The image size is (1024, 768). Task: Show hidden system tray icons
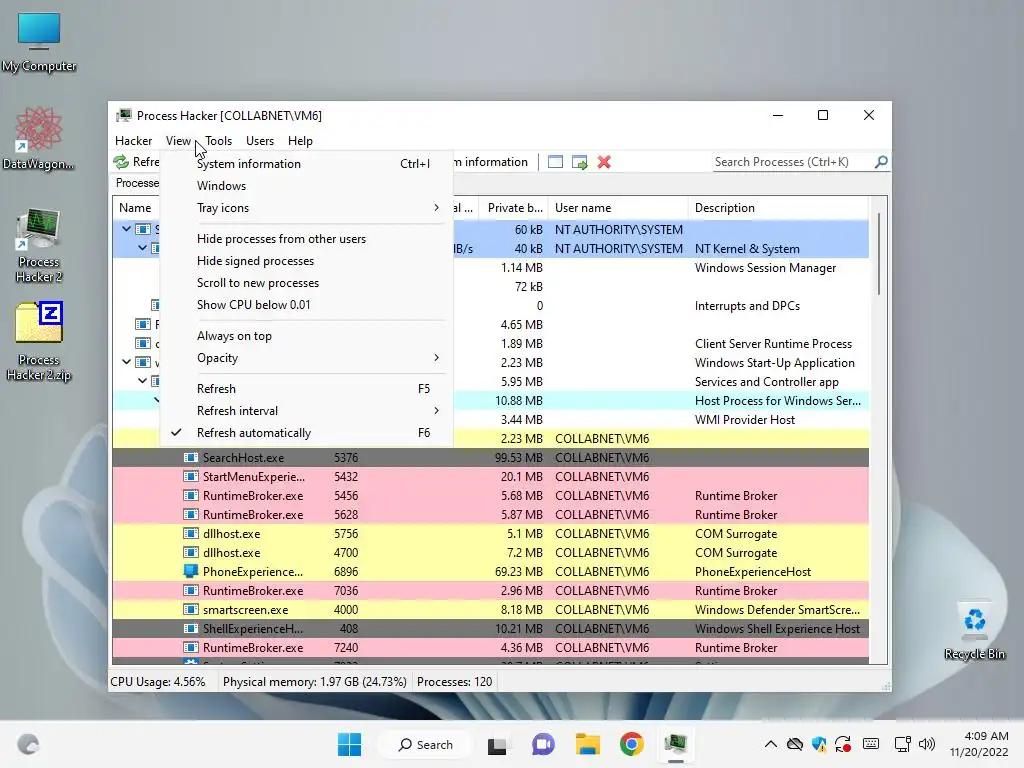click(771, 744)
